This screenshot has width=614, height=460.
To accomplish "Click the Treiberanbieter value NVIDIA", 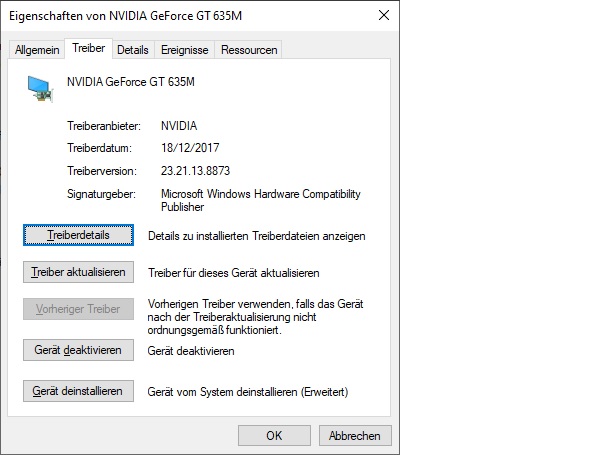I will coord(179,126).
